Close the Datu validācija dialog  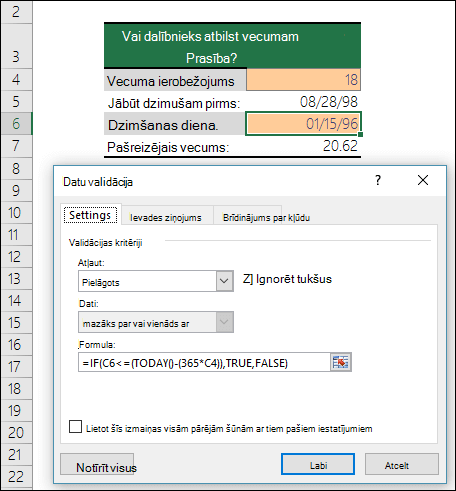tap(423, 180)
